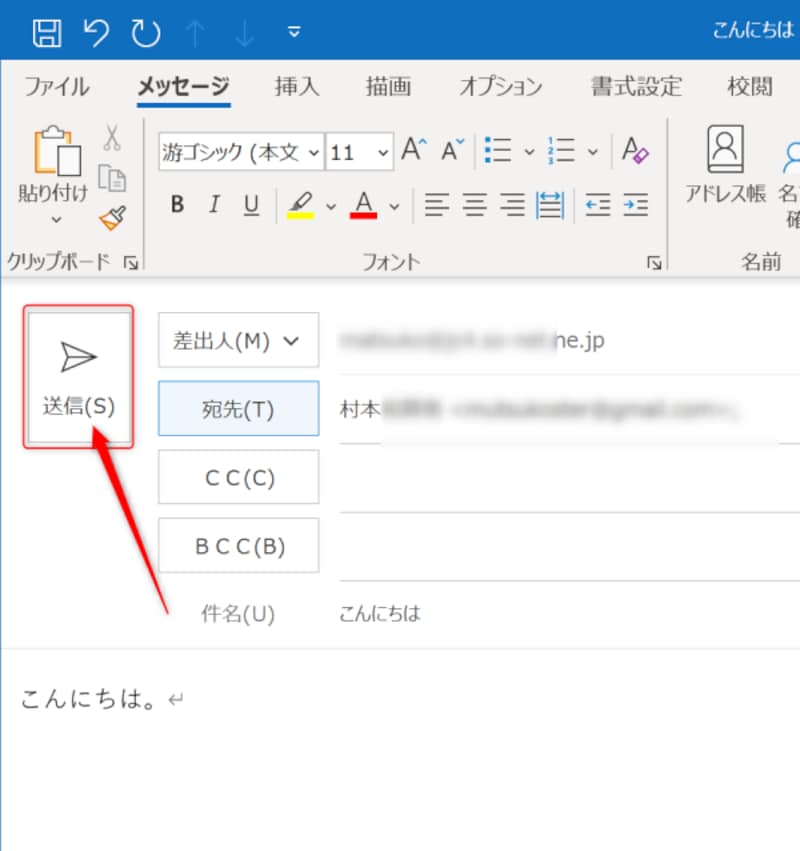Open the 差出人(M) sender dropdown
Viewport: 800px width, 851px height.
(x=238, y=340)
